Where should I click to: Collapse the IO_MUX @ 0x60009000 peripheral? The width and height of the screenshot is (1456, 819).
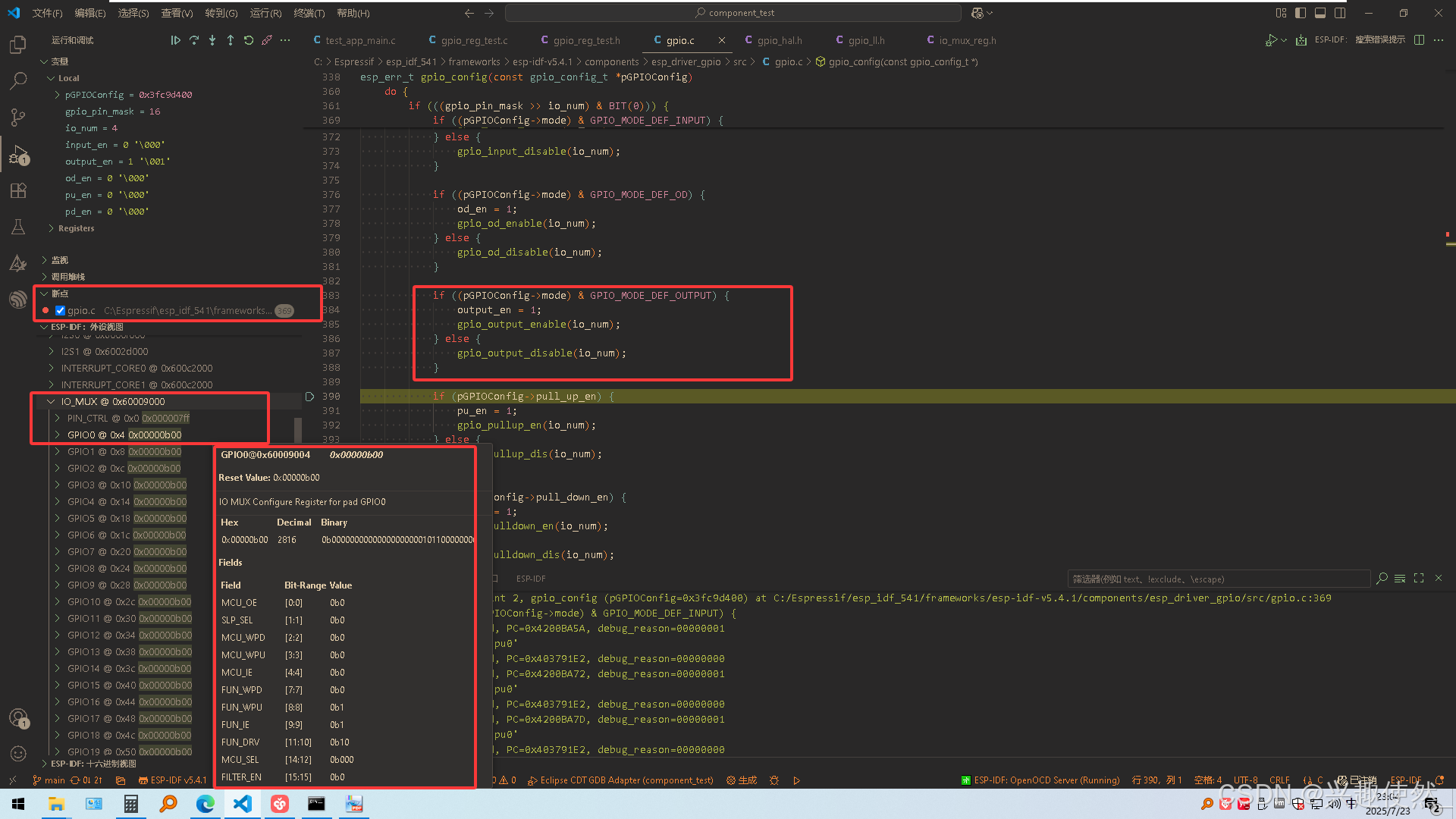(51, 402)
